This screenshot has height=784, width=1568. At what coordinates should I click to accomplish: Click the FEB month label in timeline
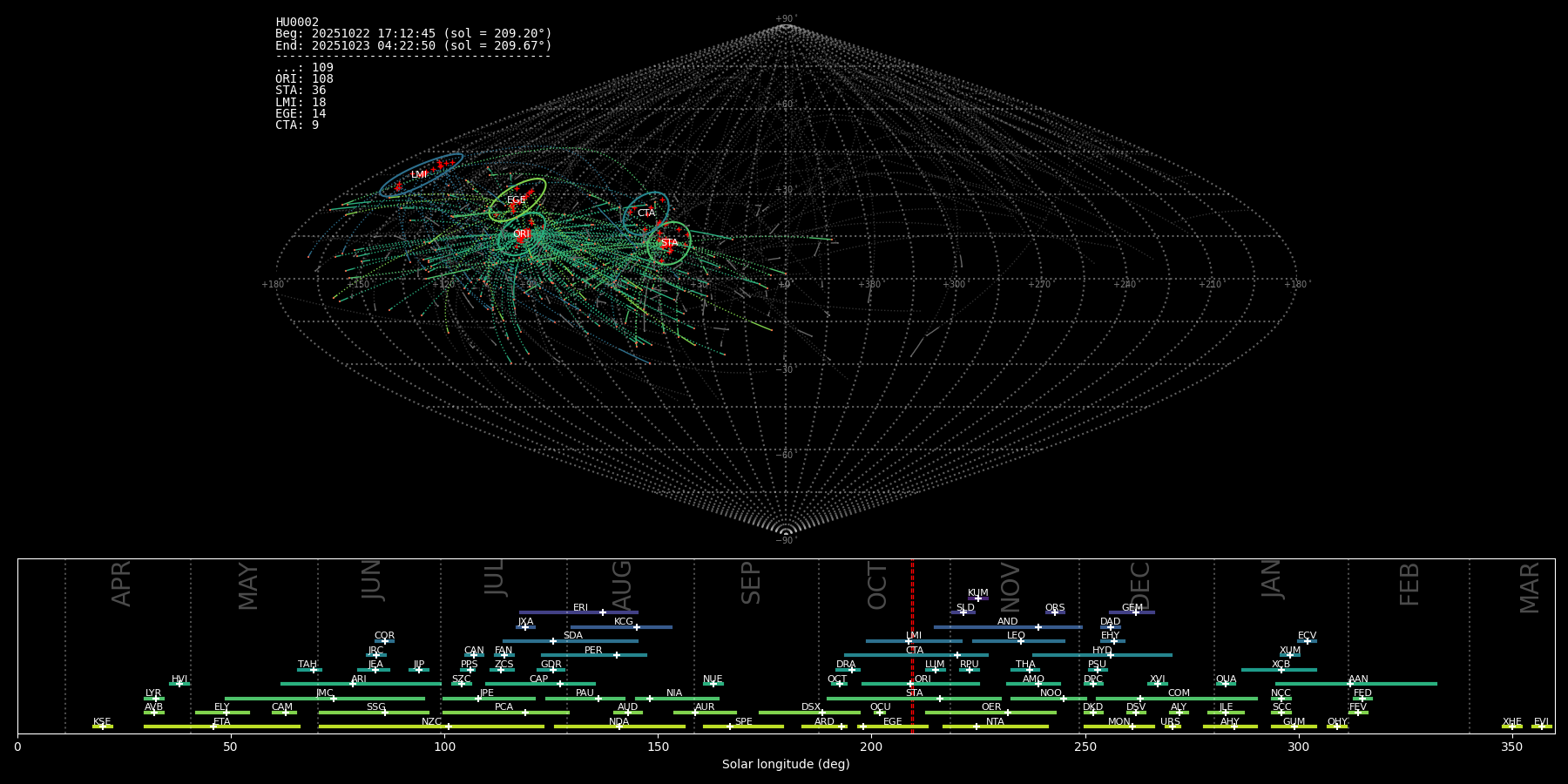coord(1409,585)
